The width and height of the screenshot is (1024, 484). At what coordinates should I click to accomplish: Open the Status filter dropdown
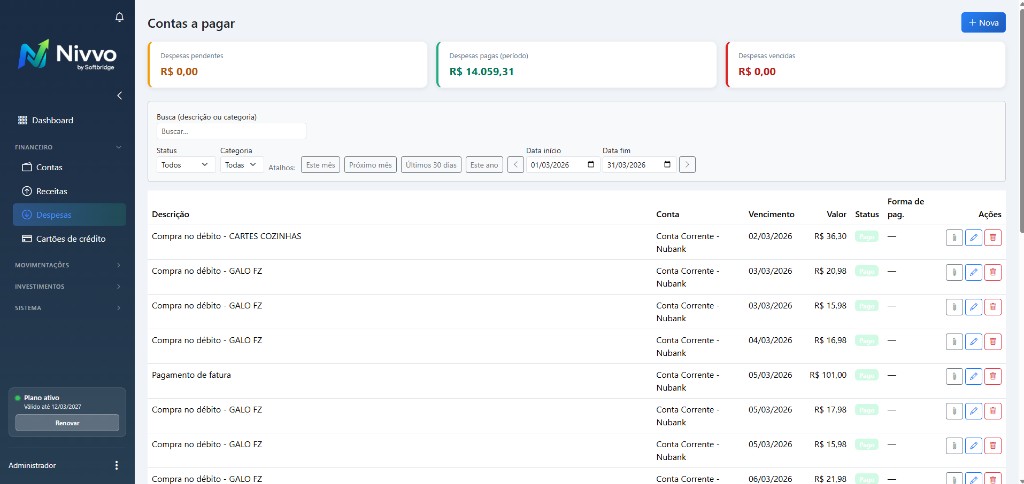pyautogui.click(x=185, y=164)
